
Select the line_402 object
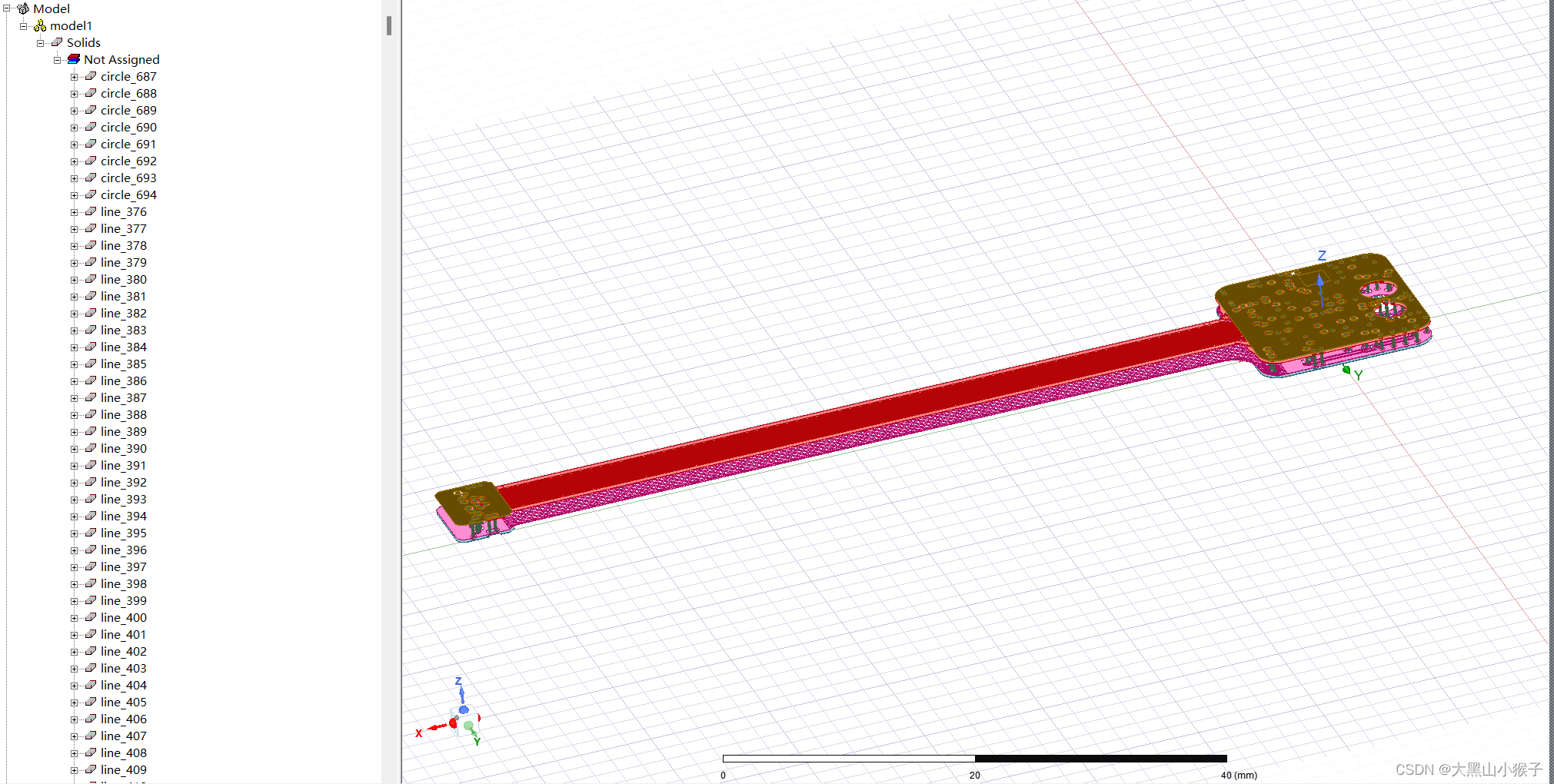[123, 651]
